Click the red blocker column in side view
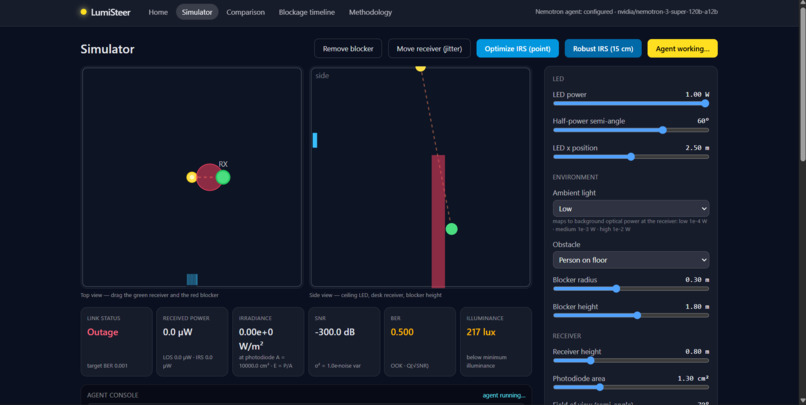The height and width of the screenshot is (405, 806). 438,221
